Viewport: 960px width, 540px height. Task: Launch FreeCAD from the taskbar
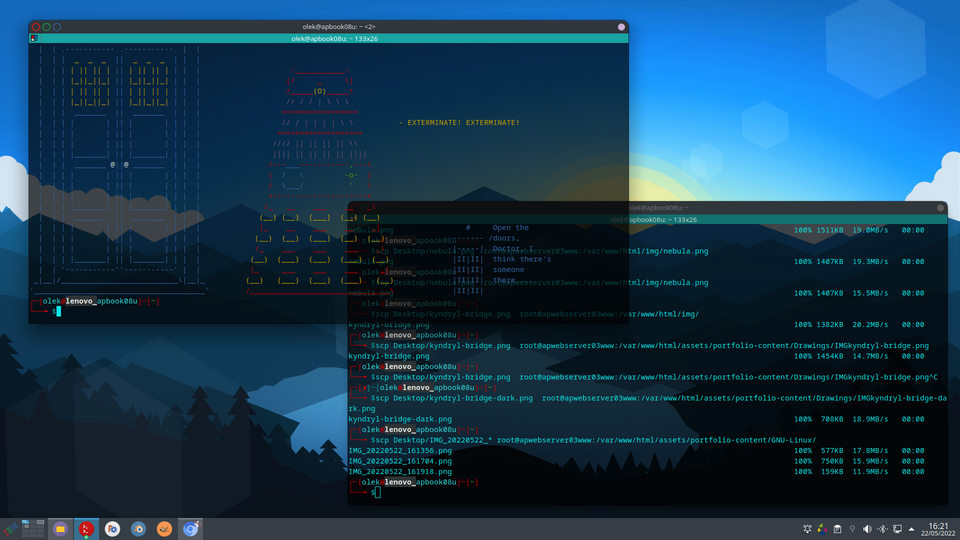click(x=112, y=529)
